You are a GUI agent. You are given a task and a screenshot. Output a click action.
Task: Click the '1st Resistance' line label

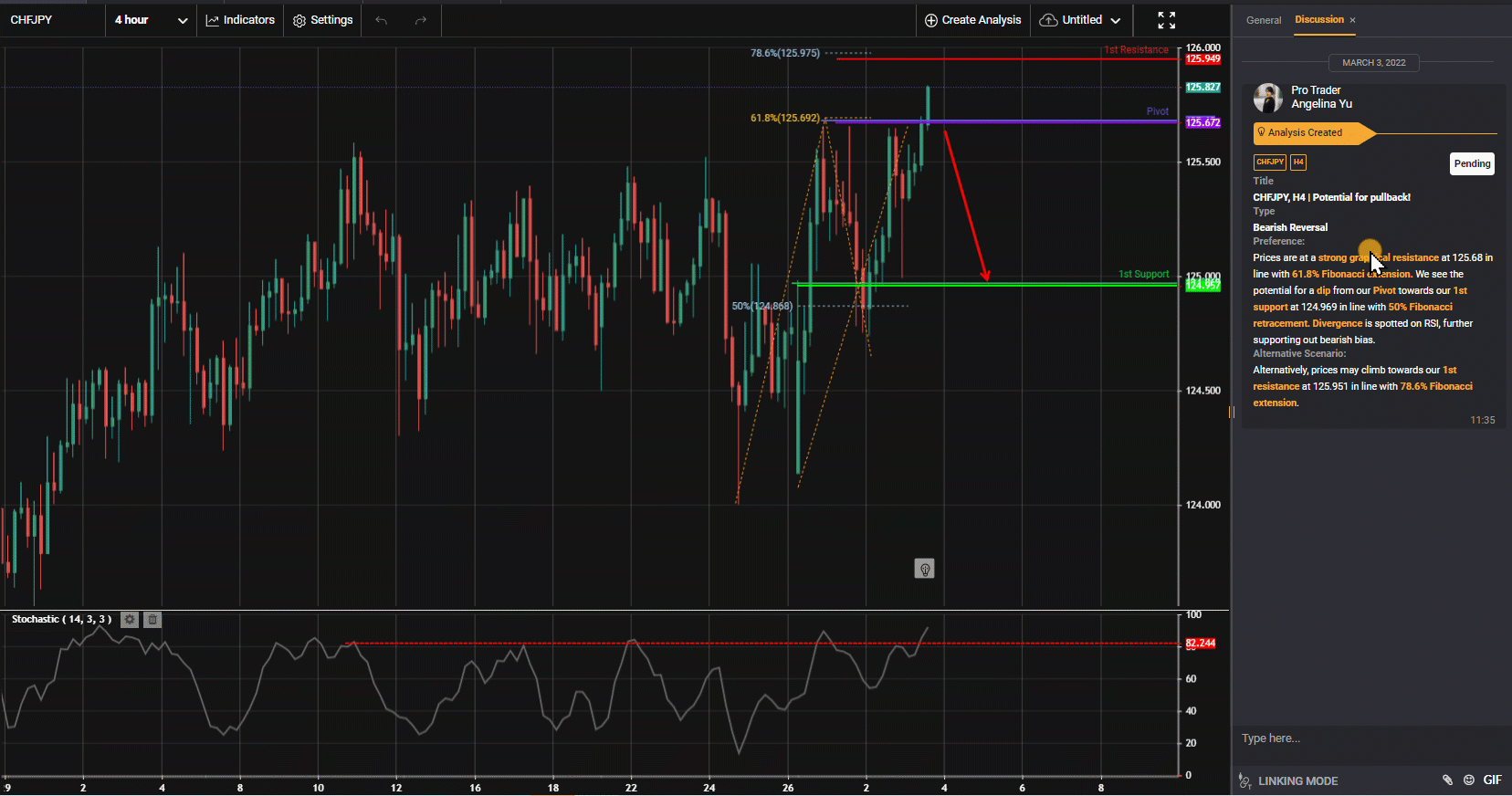1136,50
